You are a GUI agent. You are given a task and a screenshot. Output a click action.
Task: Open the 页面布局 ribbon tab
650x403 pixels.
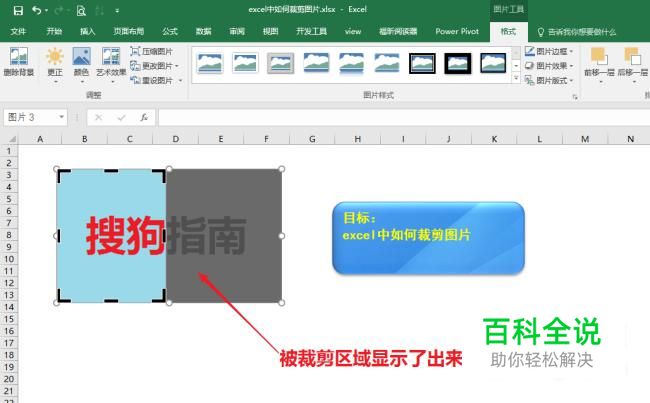point(129,32)
